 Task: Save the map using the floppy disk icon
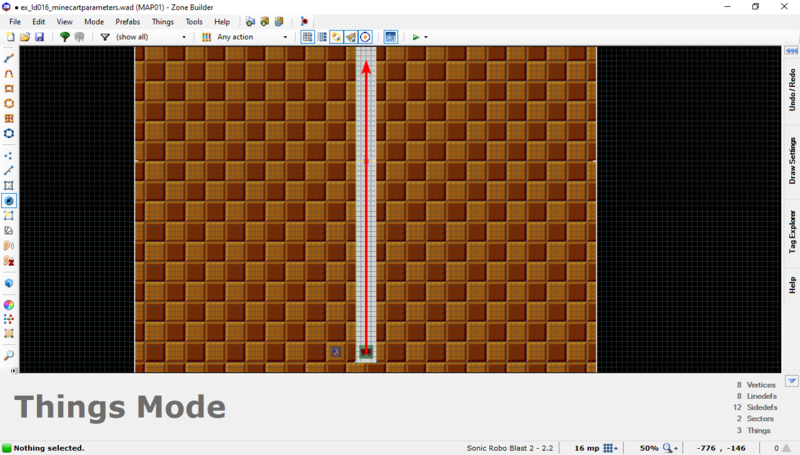[39, 37]
